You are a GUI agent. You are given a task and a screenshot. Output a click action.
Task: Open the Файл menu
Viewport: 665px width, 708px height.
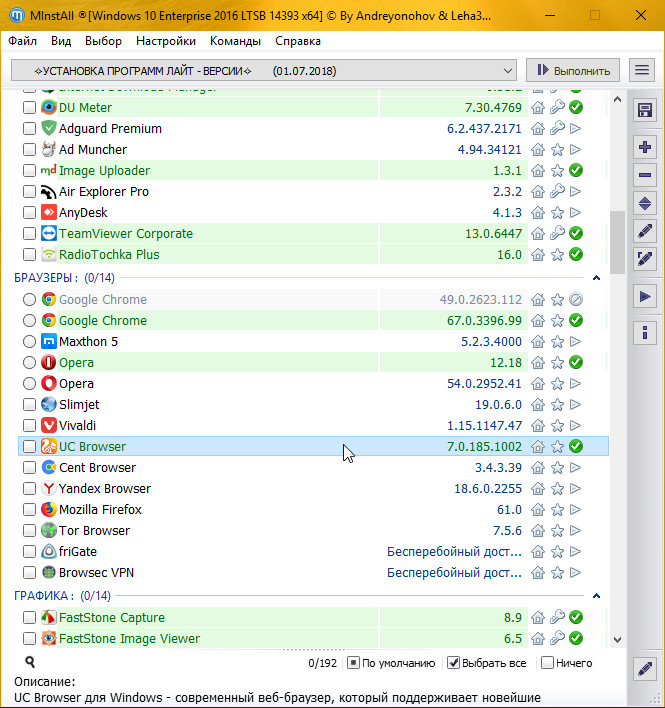(23, 41)
